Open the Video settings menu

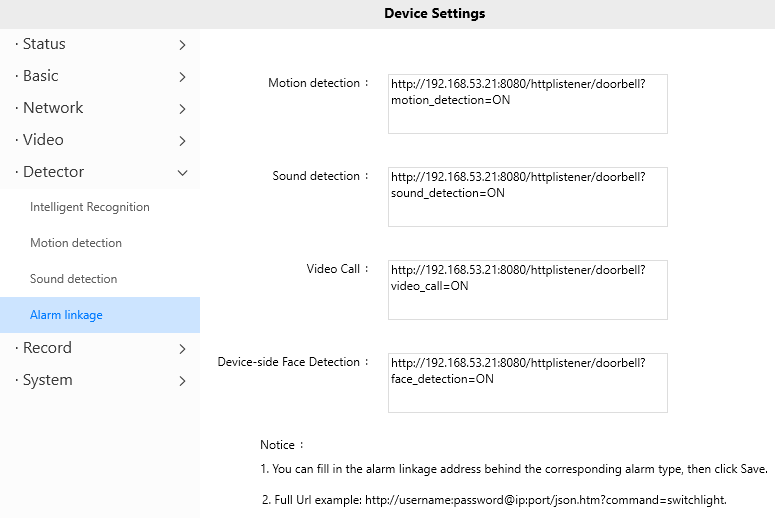pos(43,140)
